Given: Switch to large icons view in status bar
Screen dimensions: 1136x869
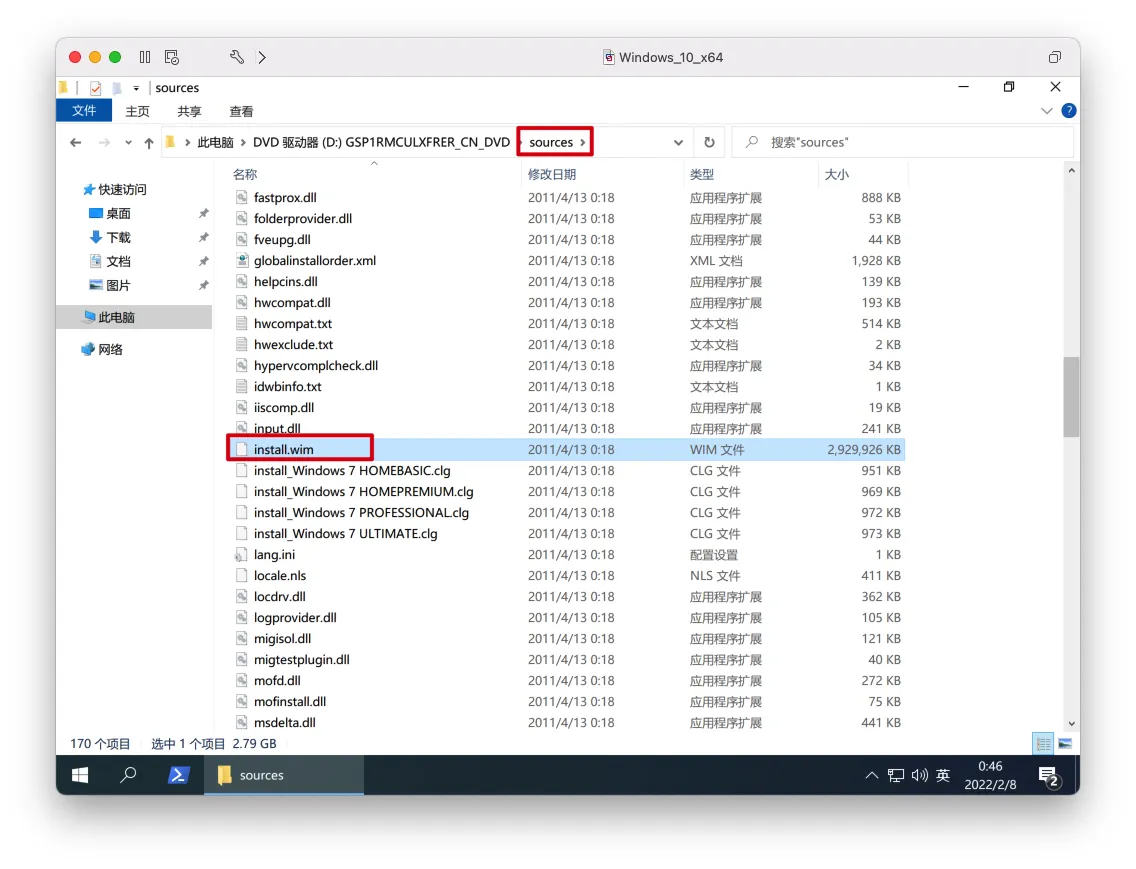Looking at the screenshot, I should tap(1065, 744).
